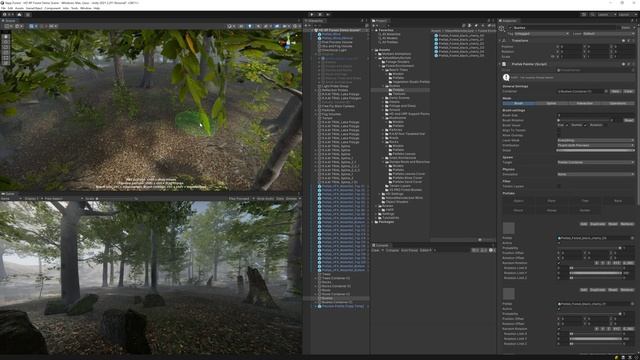Click the Step frame button
The height and width of the screenshot is (360, 640).
(328, 15)
